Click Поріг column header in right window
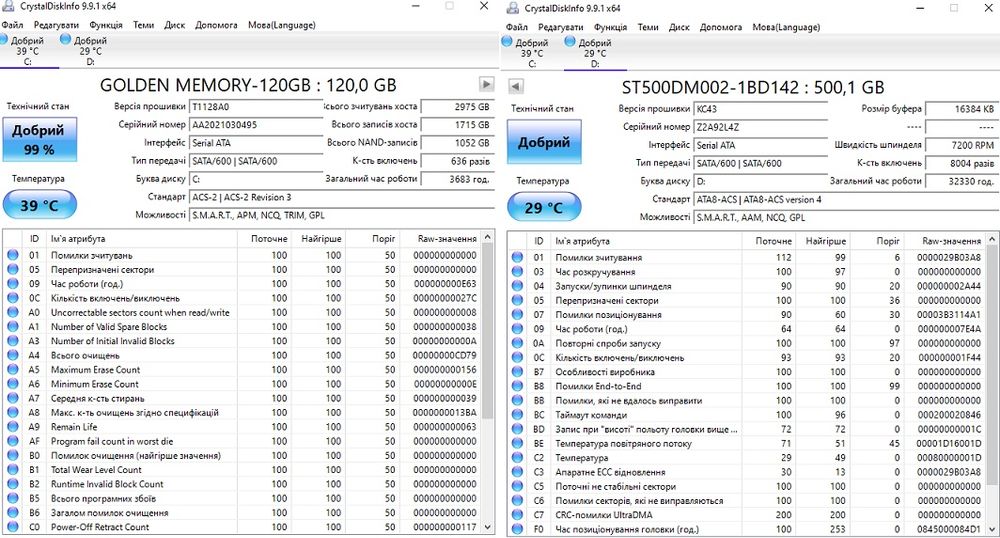Viewport: 1000px width, 538px height. point(878,241)
